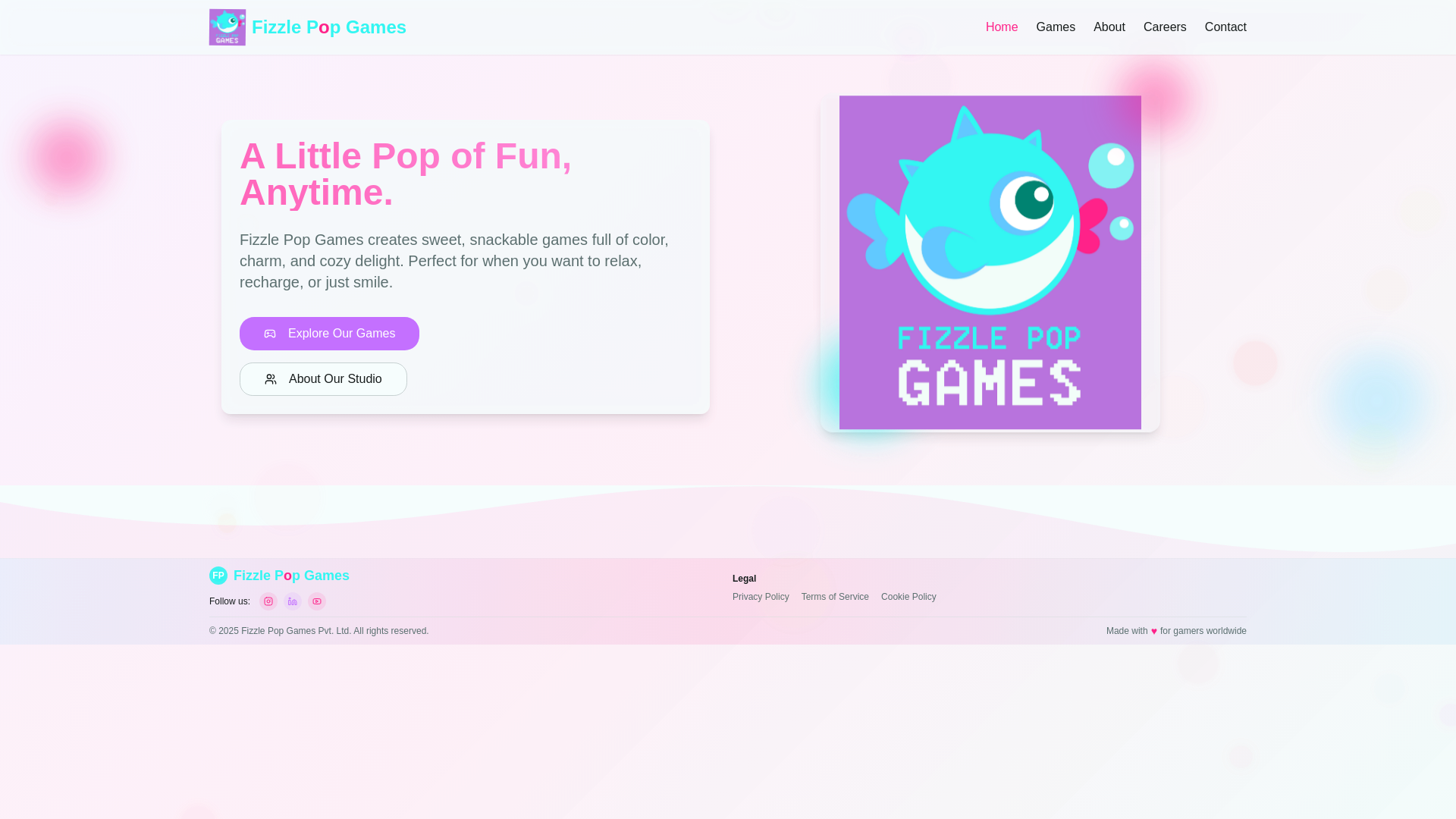Open the LinkedIn social icon
This screenshot has height=819, width=1456.
(292, 601)
